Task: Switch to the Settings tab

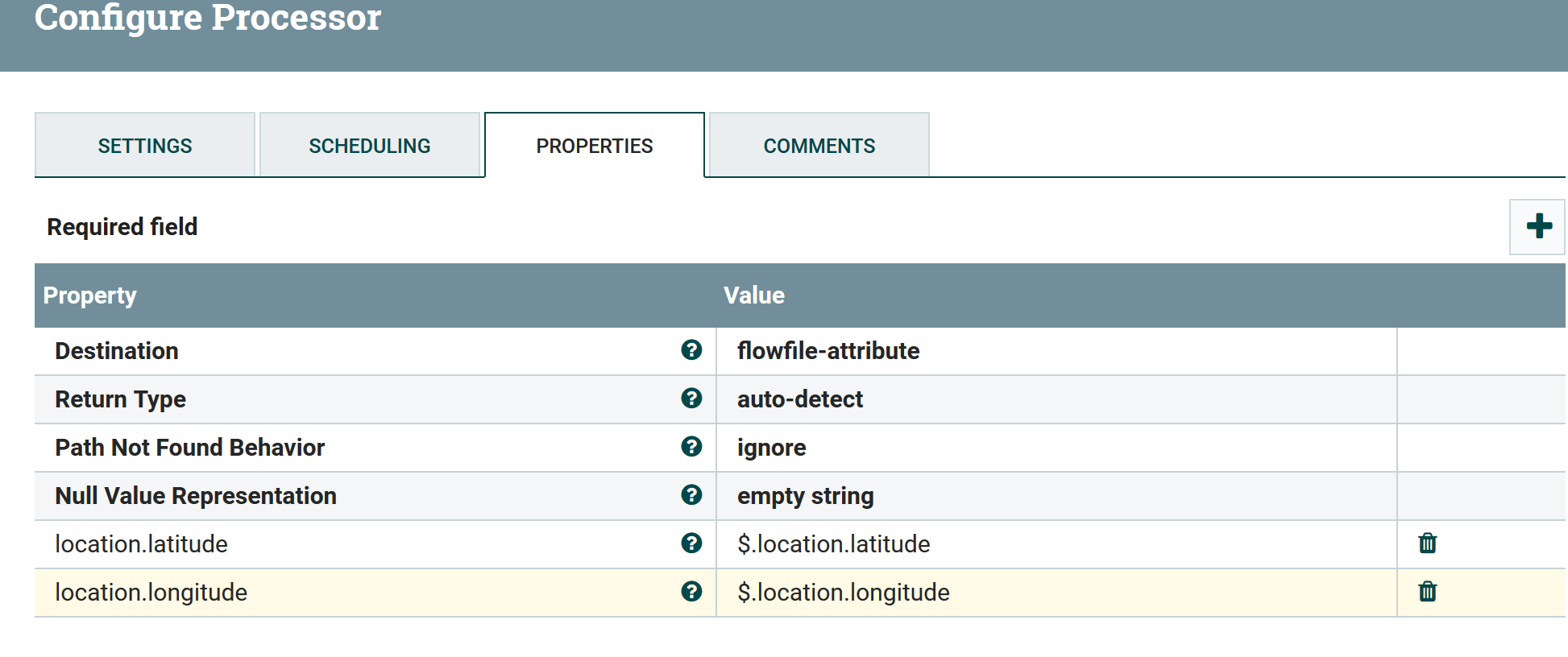Action: coord(145,146)
